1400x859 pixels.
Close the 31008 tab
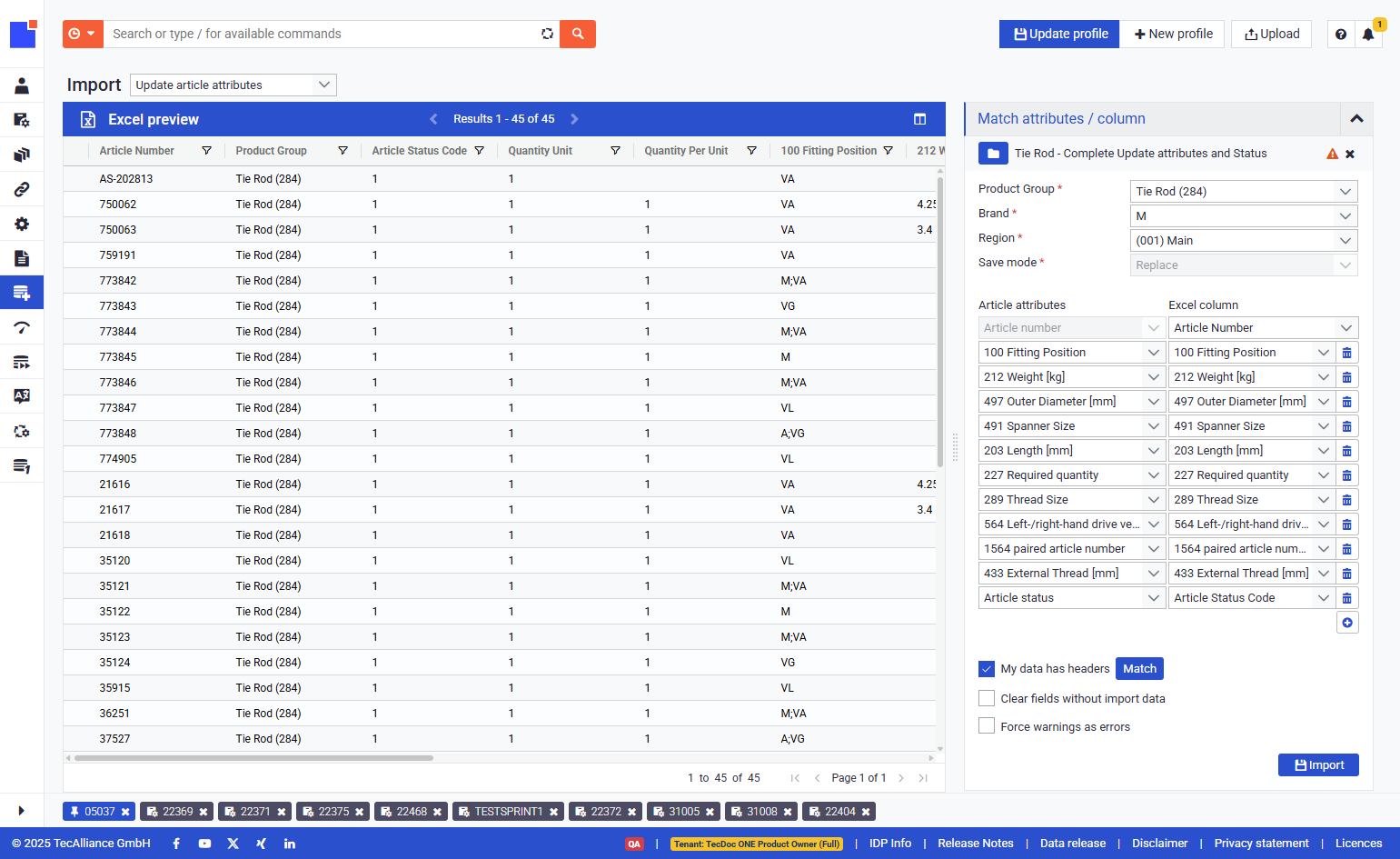[788, 812]
